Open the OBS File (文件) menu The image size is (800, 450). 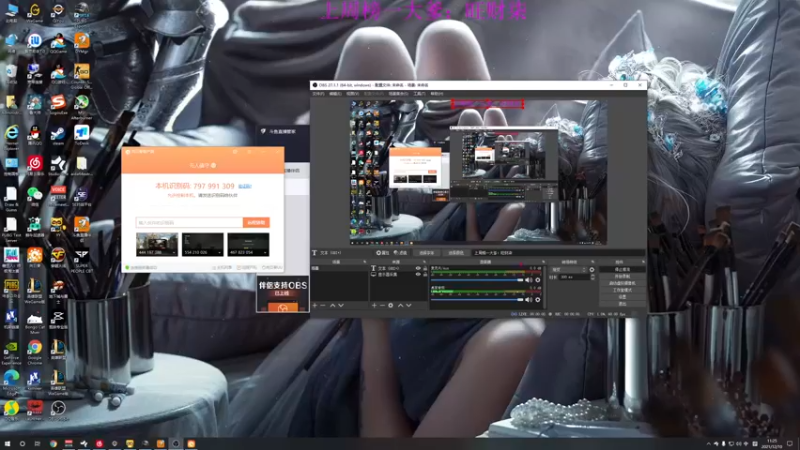tap(318, 94)
